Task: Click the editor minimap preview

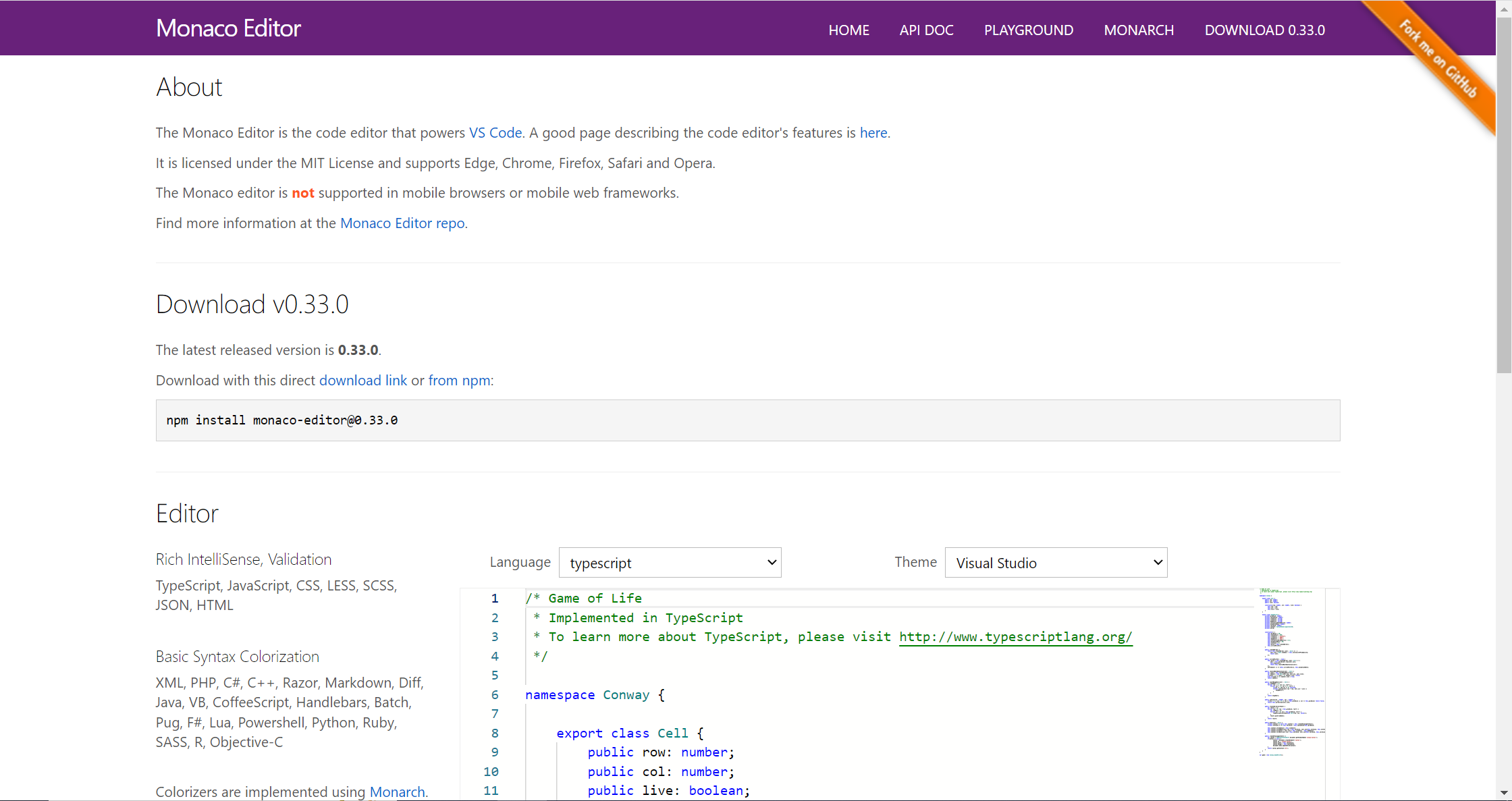Action: pos(1292,672)
